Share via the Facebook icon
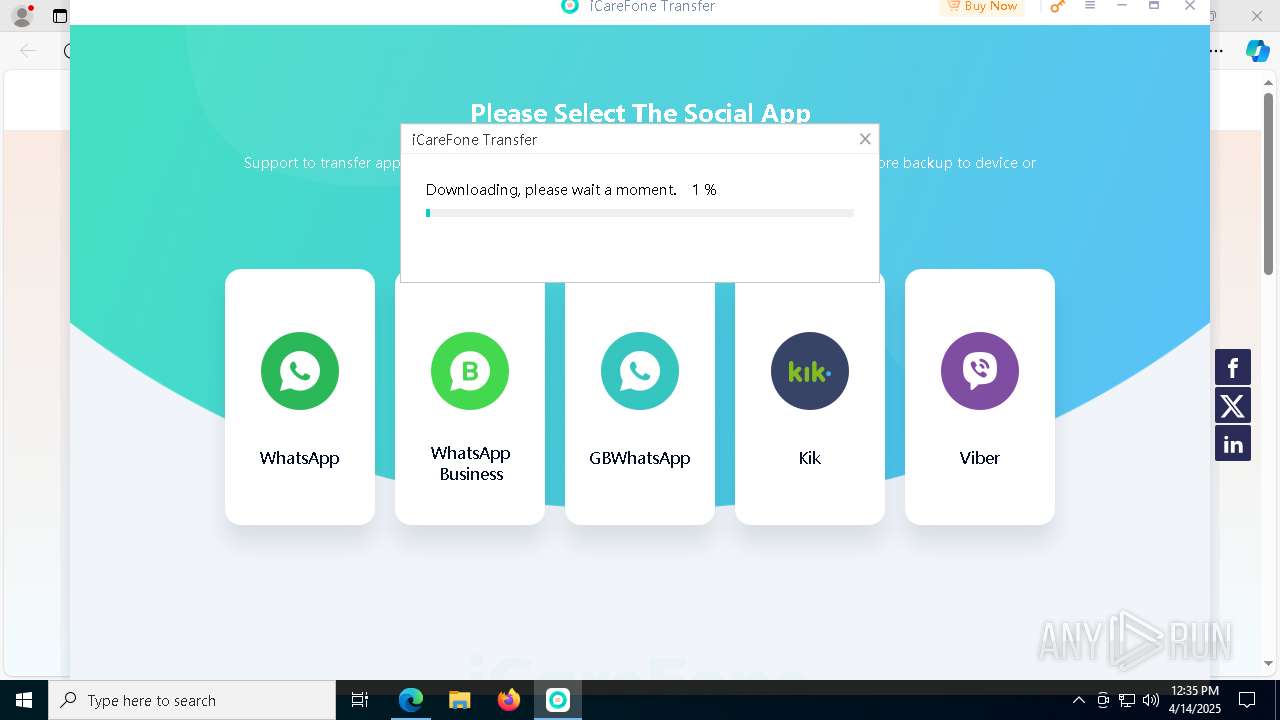1280x720 pixels. (1233, 367)
